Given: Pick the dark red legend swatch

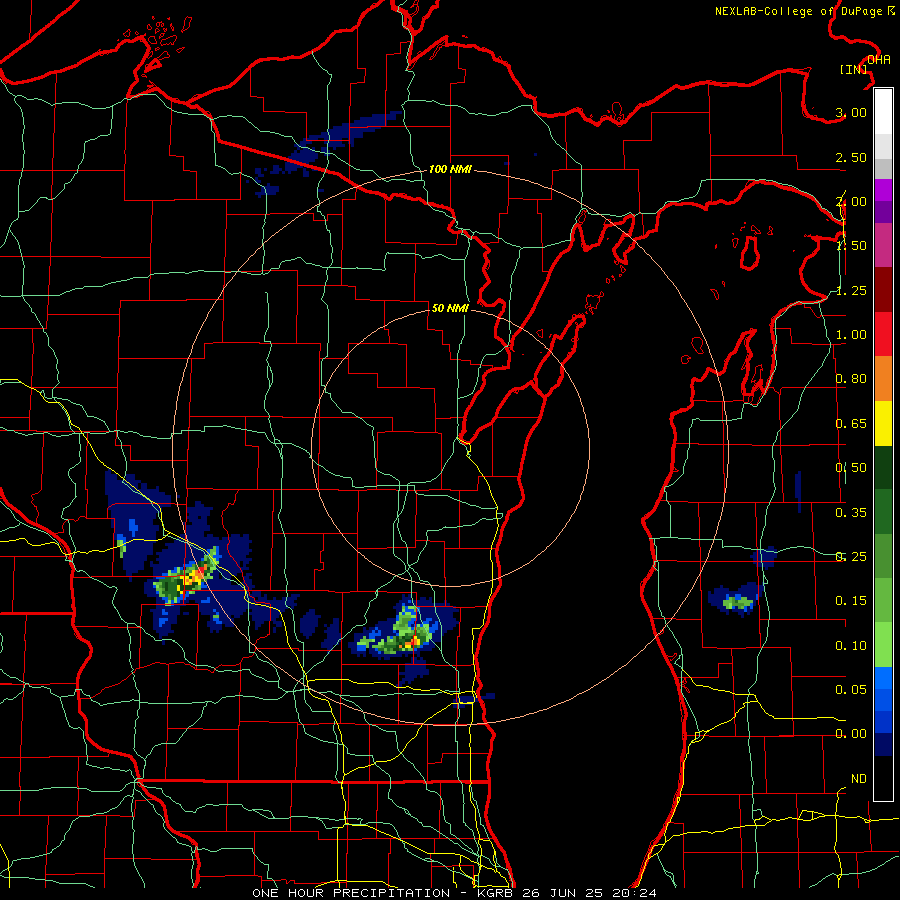Looking at the screenshot, I should 883,290.
